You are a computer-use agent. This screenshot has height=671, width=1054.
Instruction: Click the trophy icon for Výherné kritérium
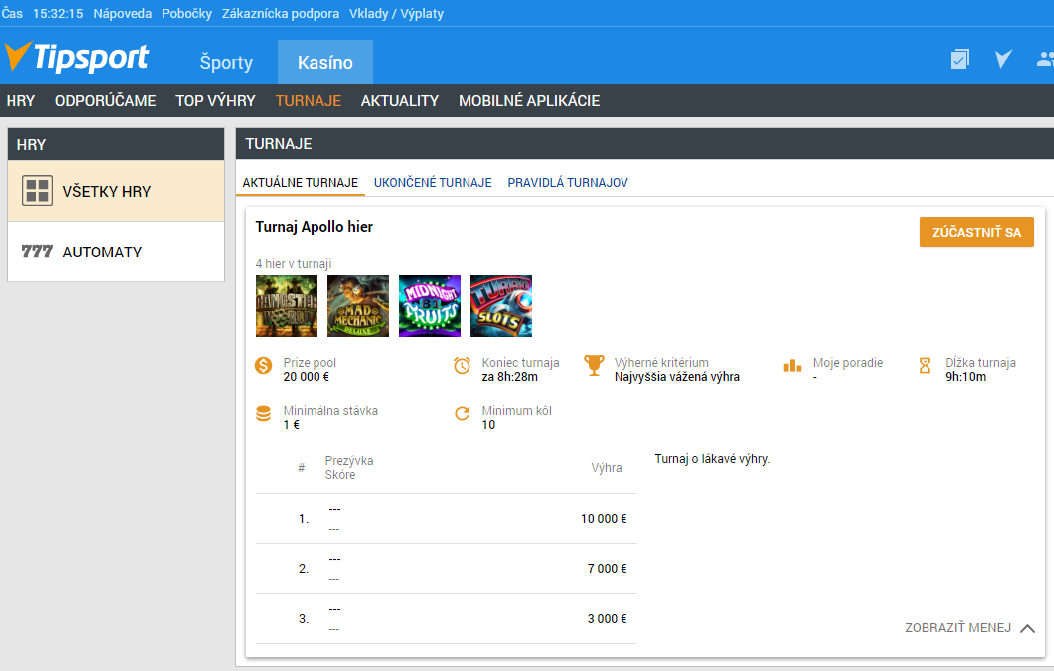(x=594, y=365)
